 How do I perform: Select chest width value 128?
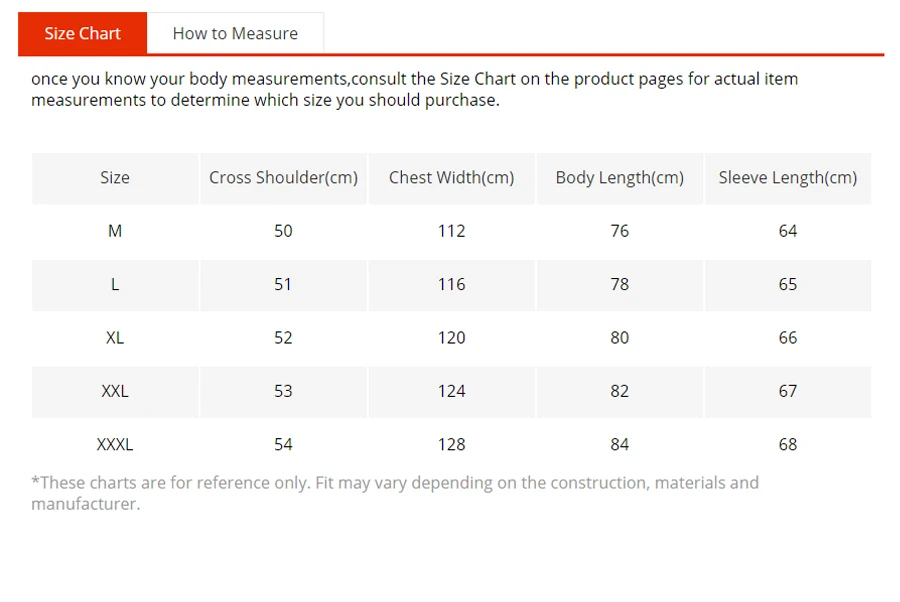click(451, 444)
